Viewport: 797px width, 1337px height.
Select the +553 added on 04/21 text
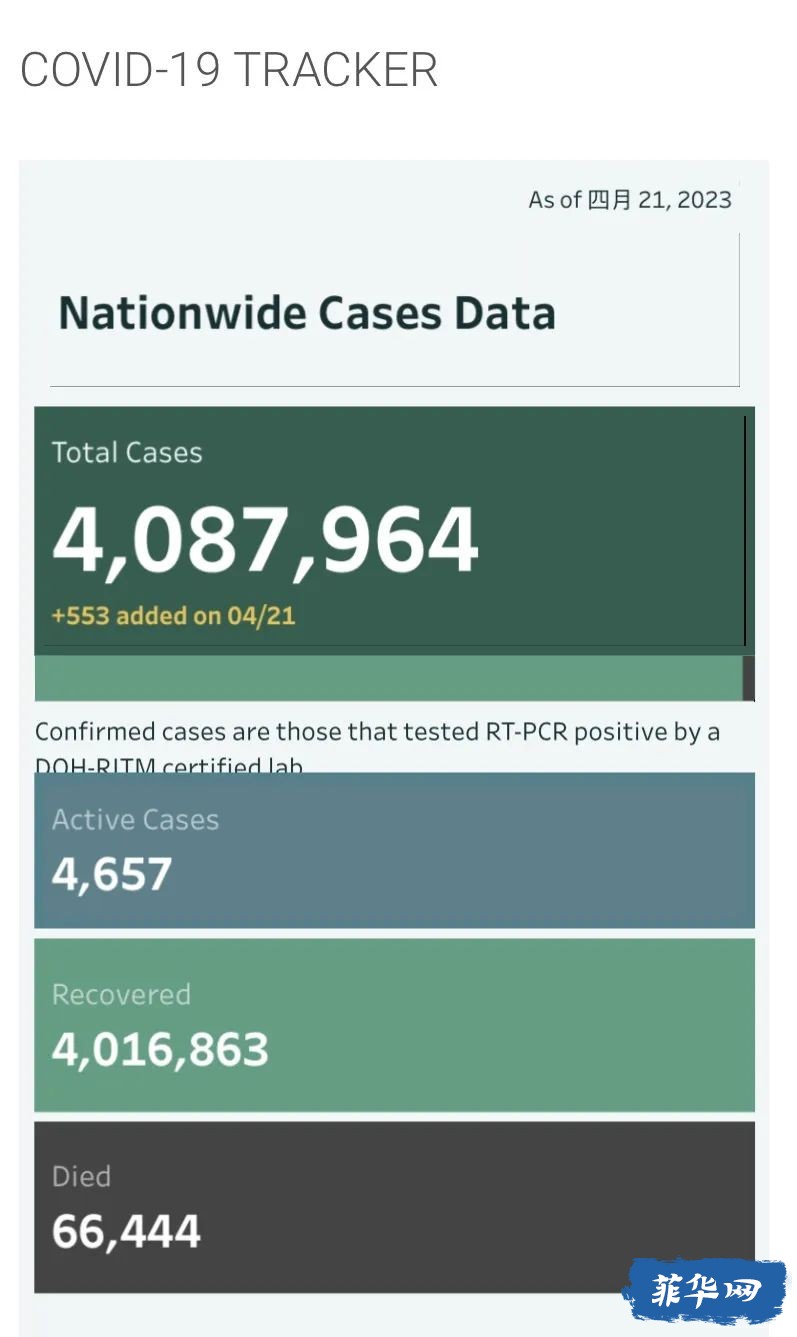(174, 615)
